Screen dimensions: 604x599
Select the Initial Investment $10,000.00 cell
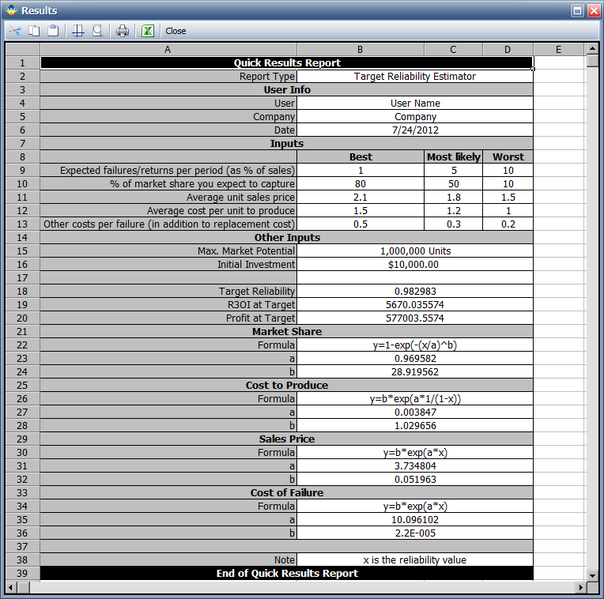coord(414,265)
